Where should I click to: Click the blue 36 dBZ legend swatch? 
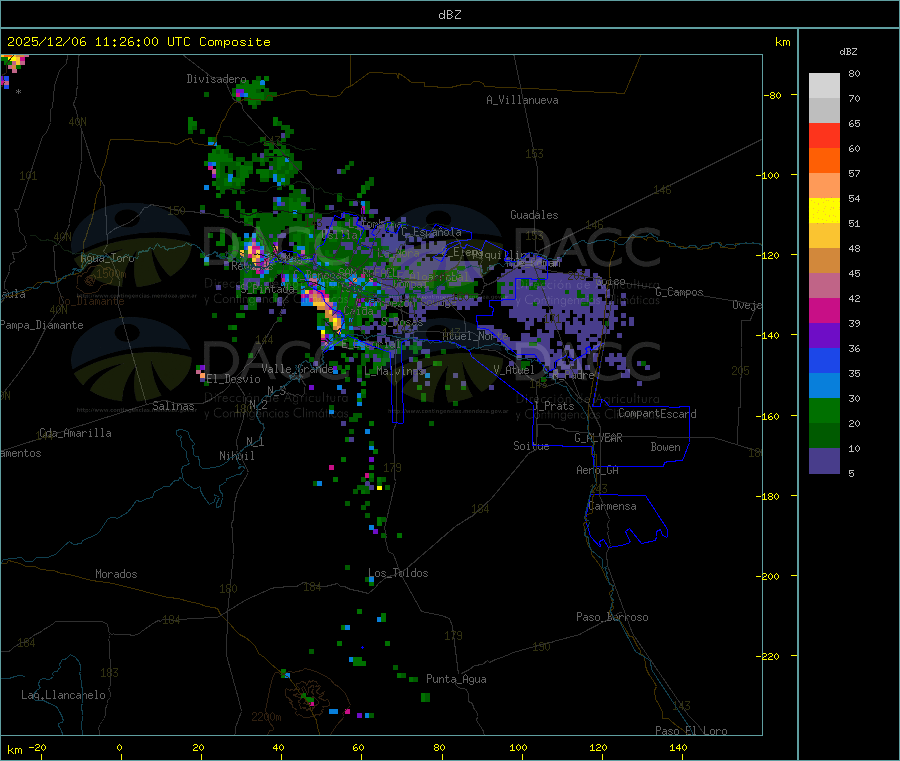click(x=824, y=360)
